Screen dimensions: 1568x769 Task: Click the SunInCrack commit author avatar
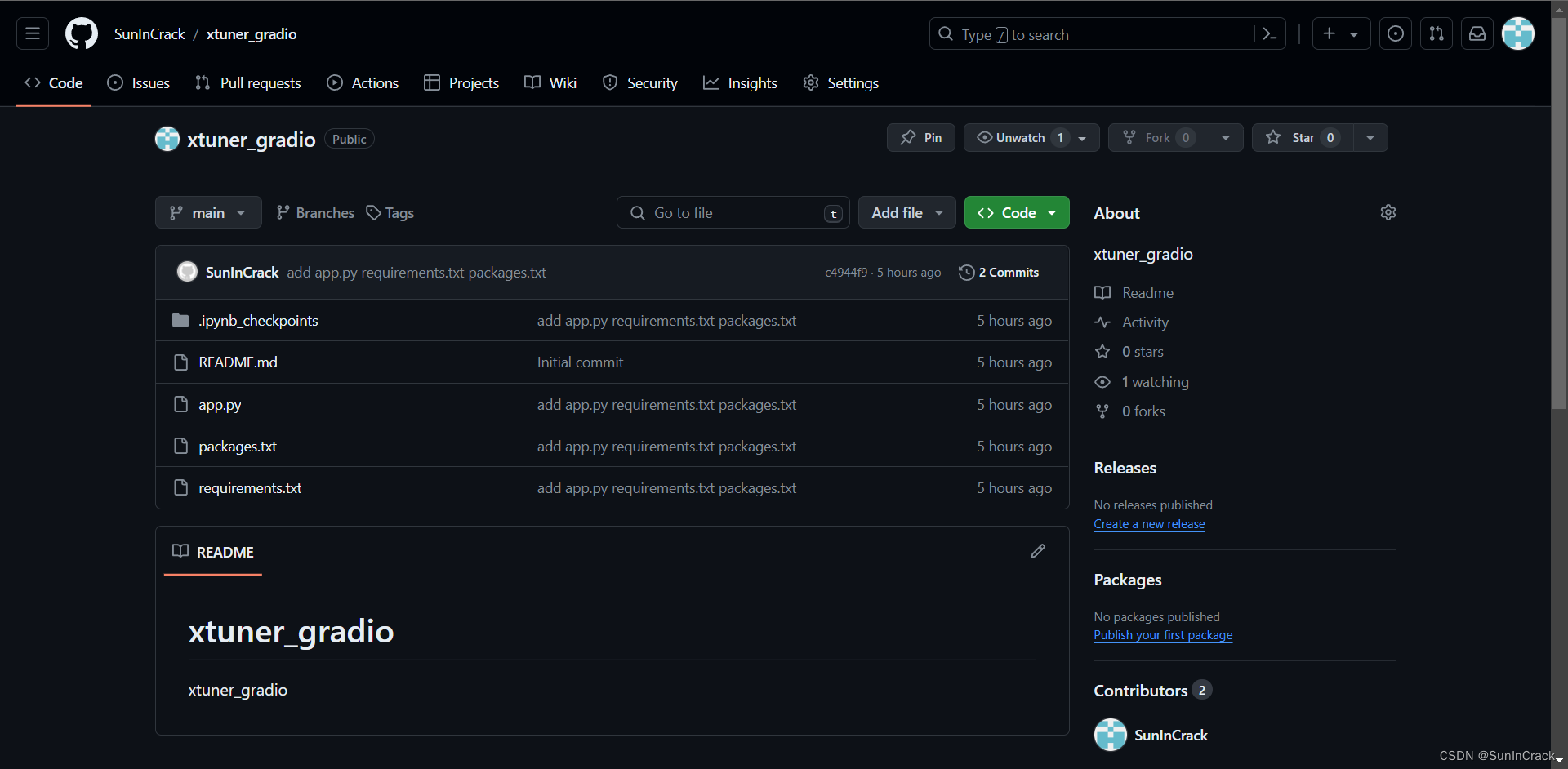[x=187, y=272]
